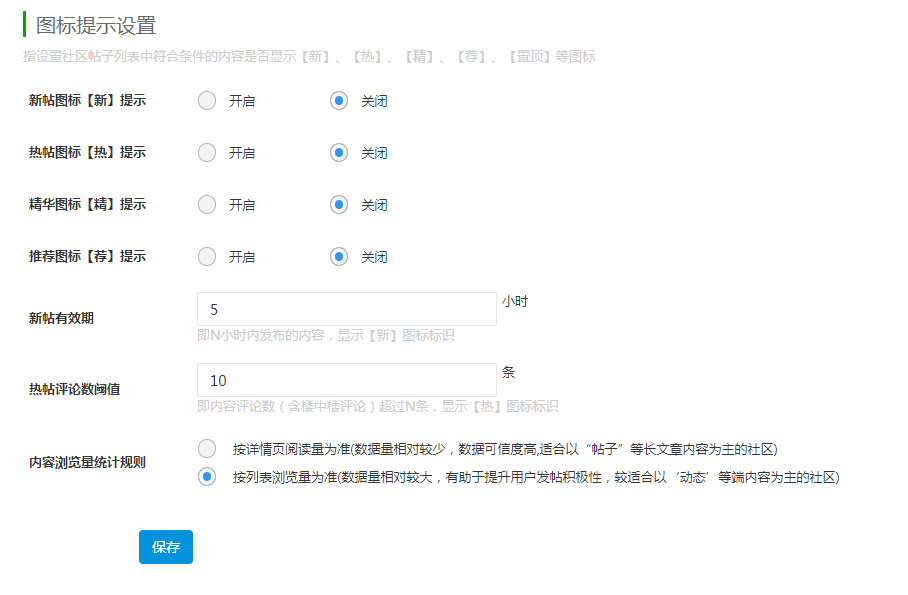Click the 小时 unit text

pos(515,301)
